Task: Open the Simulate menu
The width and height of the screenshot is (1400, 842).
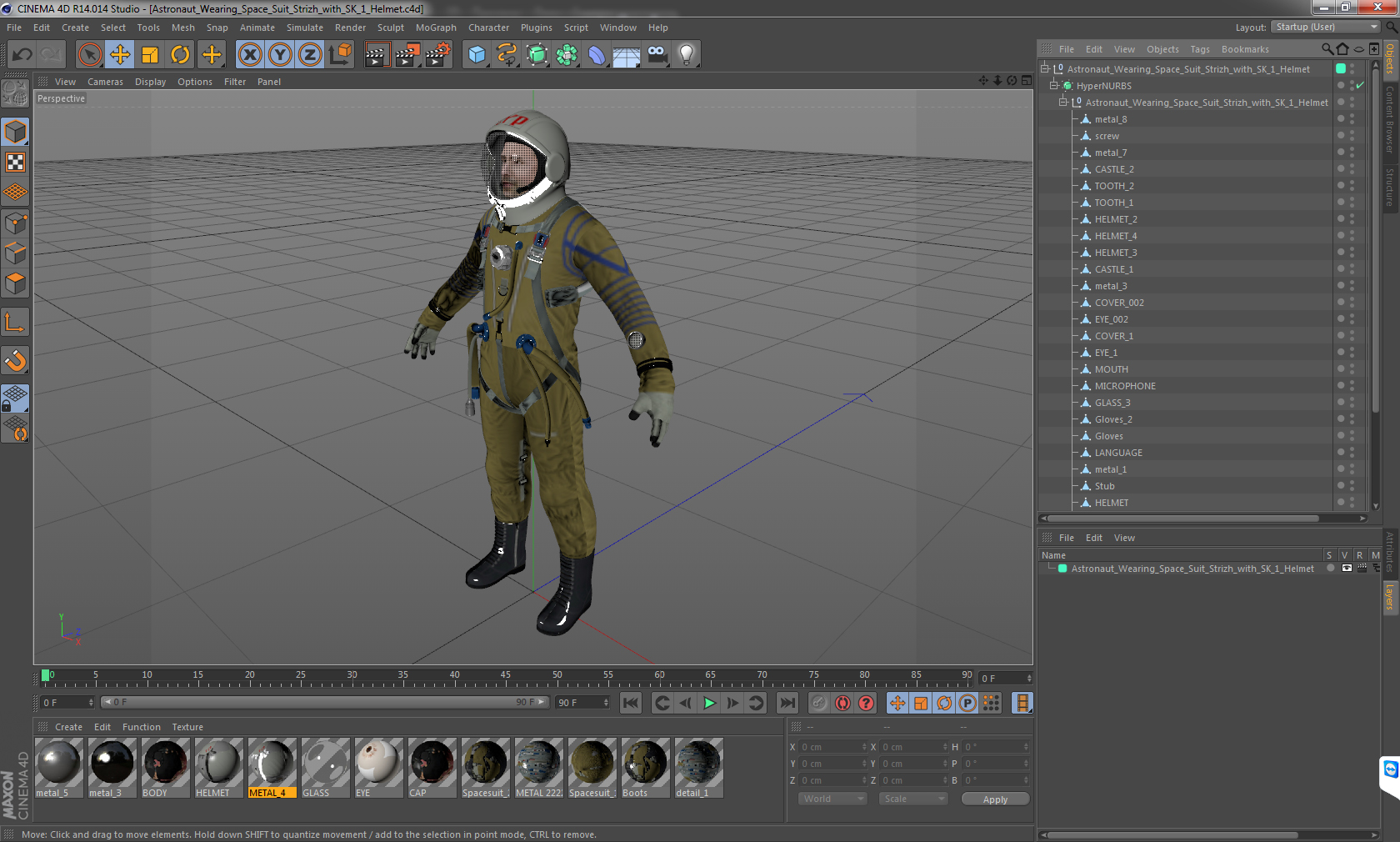Action: click(305, 28)
